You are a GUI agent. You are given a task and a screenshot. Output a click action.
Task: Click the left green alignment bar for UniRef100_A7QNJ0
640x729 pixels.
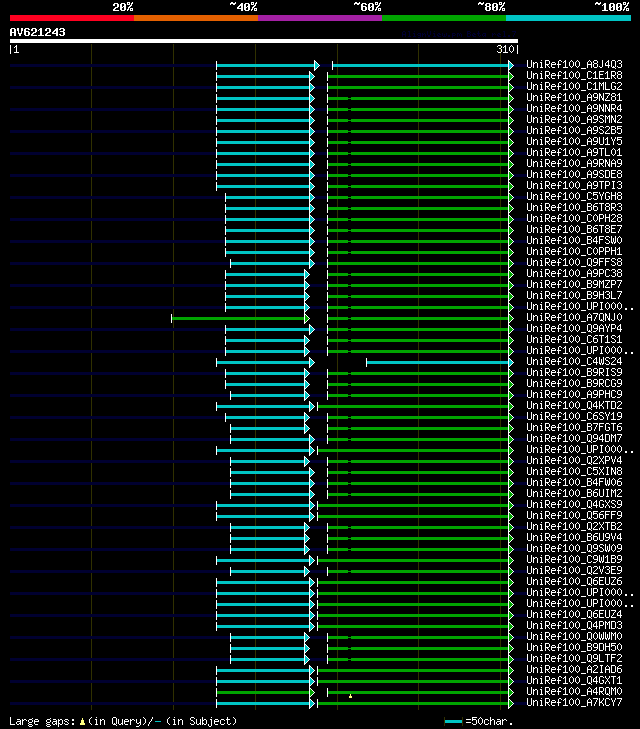(238, 318)
